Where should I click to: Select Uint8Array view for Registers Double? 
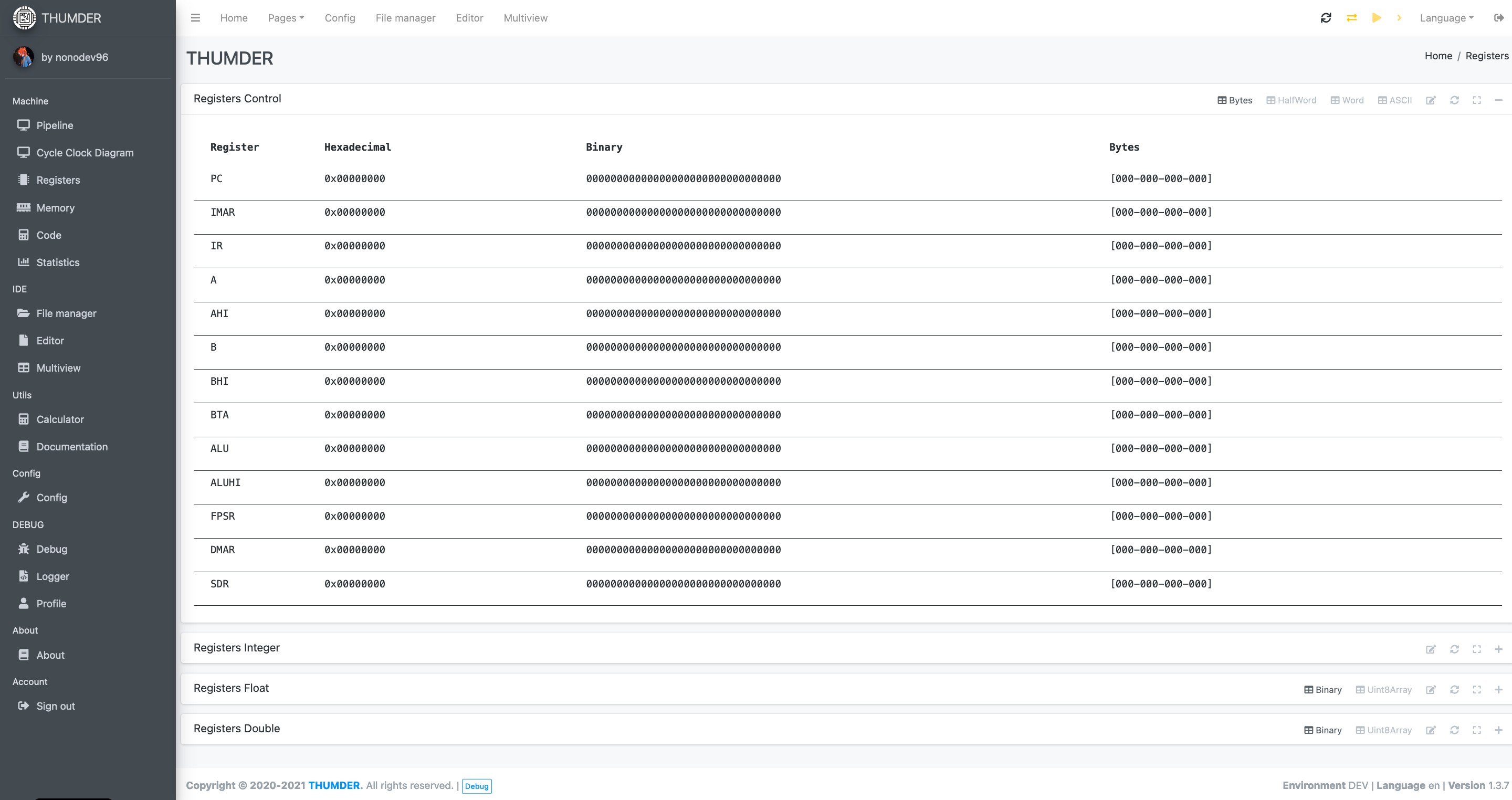click(1383, 730)
